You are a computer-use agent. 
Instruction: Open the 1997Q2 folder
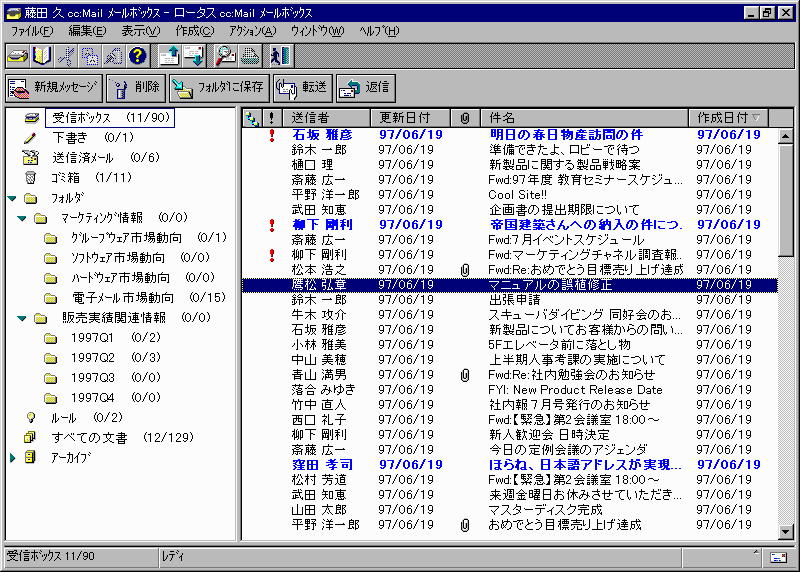click(x=115, y=358)
